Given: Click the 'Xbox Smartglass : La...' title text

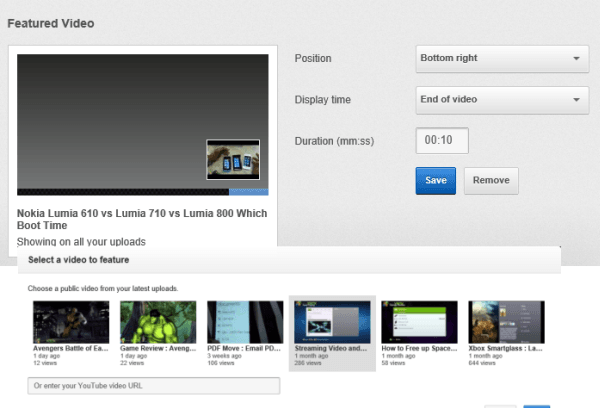Looking at the screenshot, I should pos(505,348).
